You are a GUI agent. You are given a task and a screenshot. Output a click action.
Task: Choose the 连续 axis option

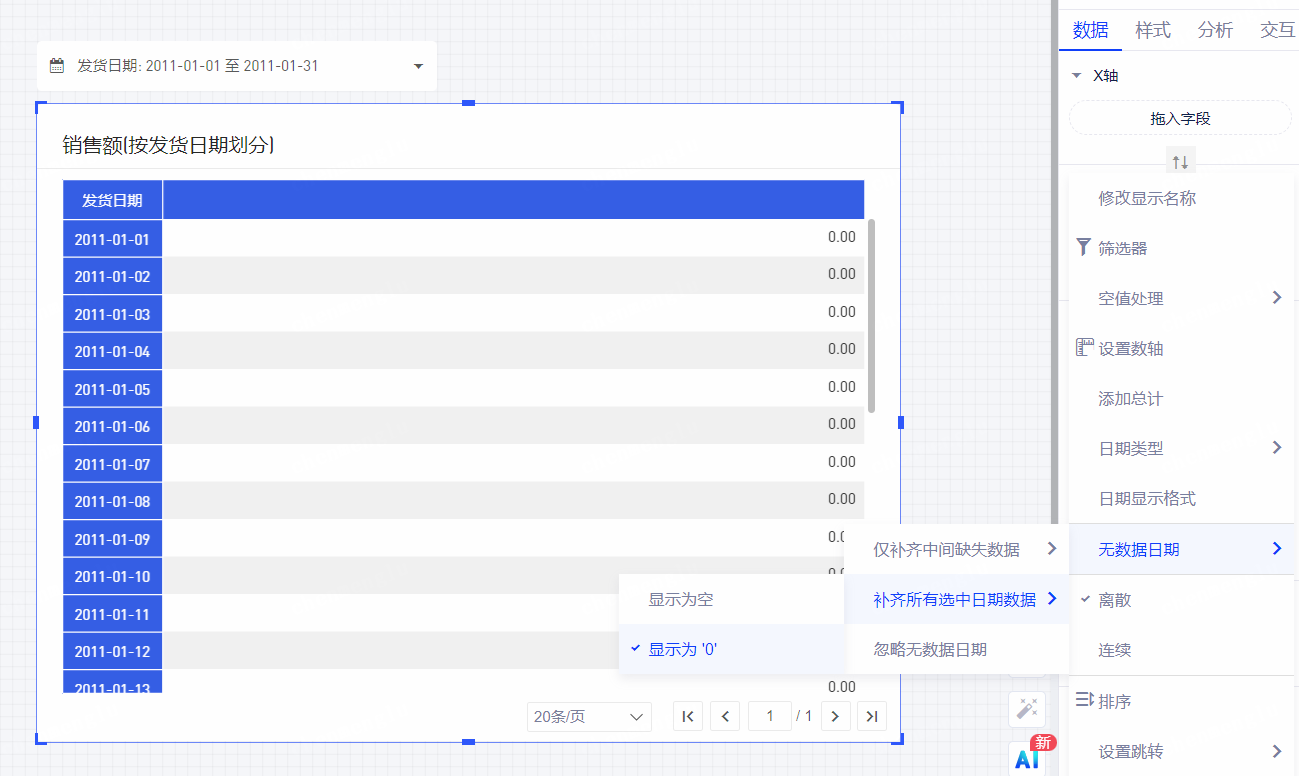(1114, 650)
